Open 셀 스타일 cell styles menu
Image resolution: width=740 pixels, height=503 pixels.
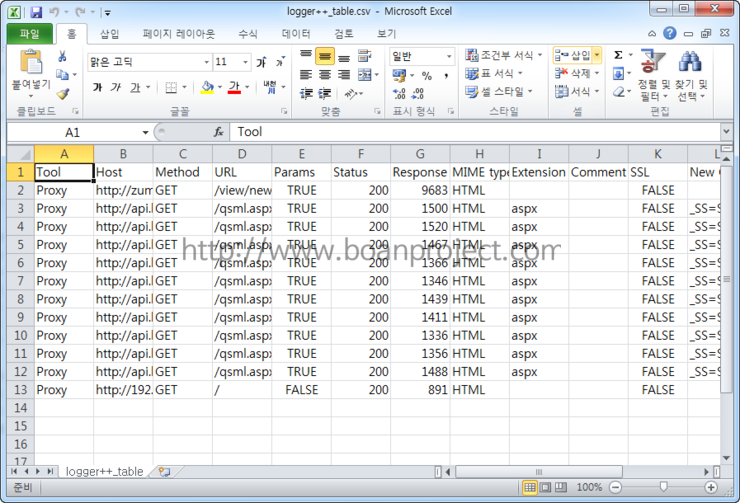(x=499, y=92)
